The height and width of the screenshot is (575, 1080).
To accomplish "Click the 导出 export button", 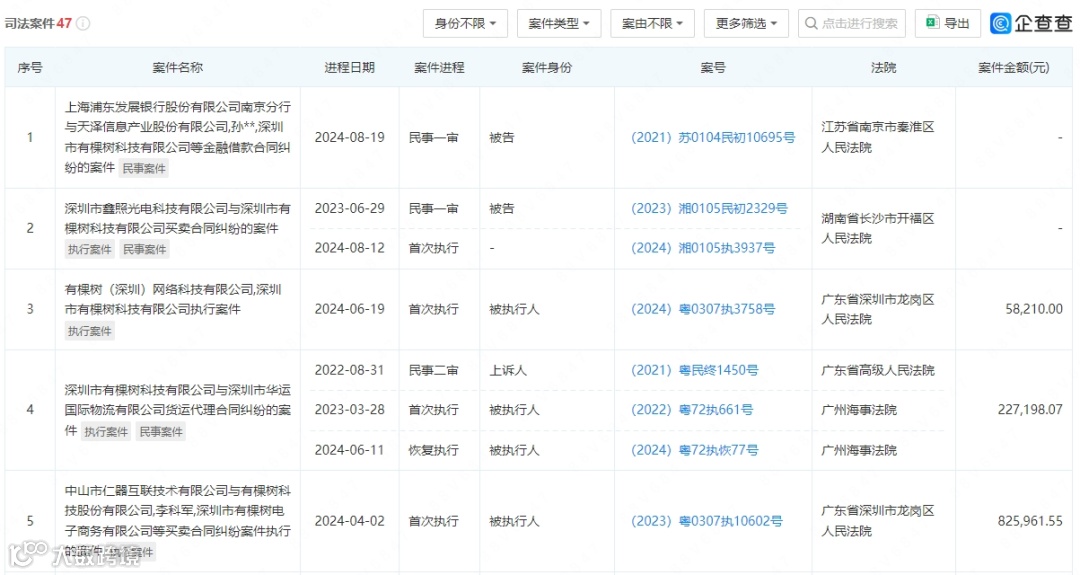I will tap(947, 23).
